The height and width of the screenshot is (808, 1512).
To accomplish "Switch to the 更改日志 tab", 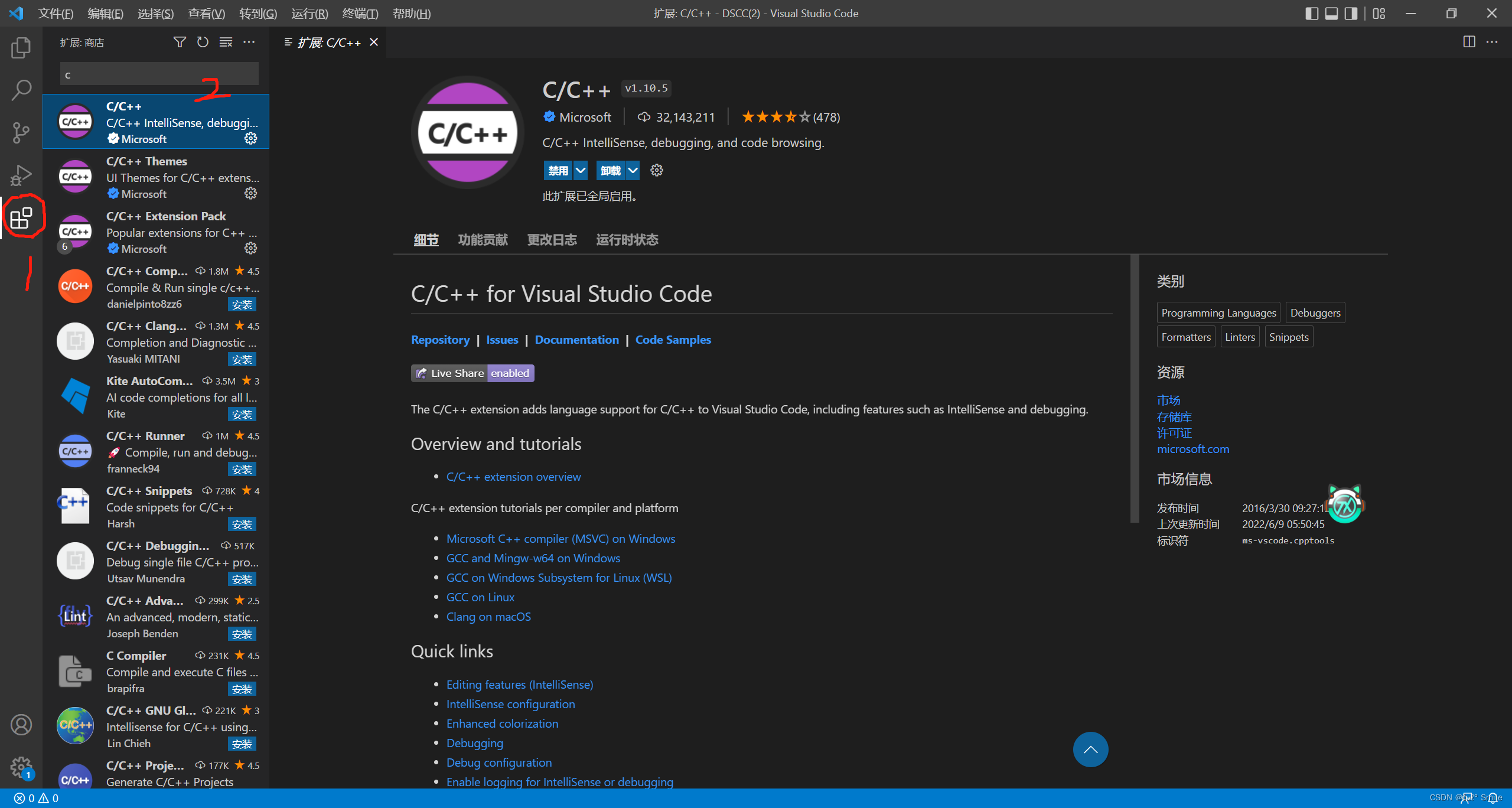I will point(552,240).
